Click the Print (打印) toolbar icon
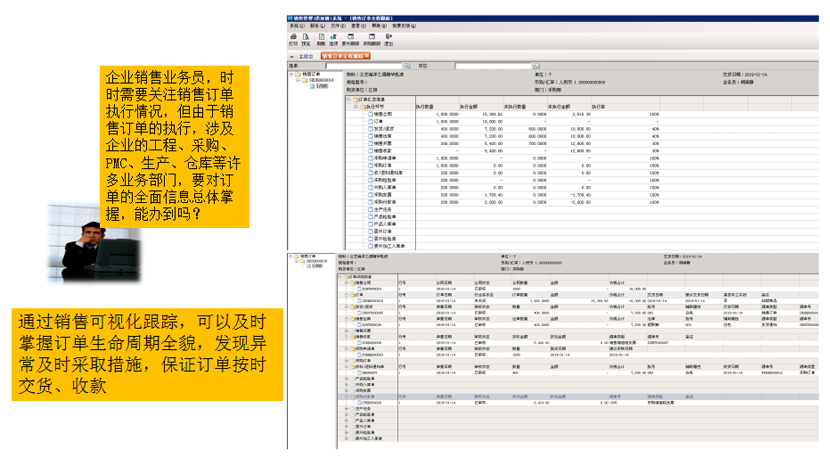Image resolution: width=830 pixels, height=467 pixels. pyautogui.click(x=293, y=40)
